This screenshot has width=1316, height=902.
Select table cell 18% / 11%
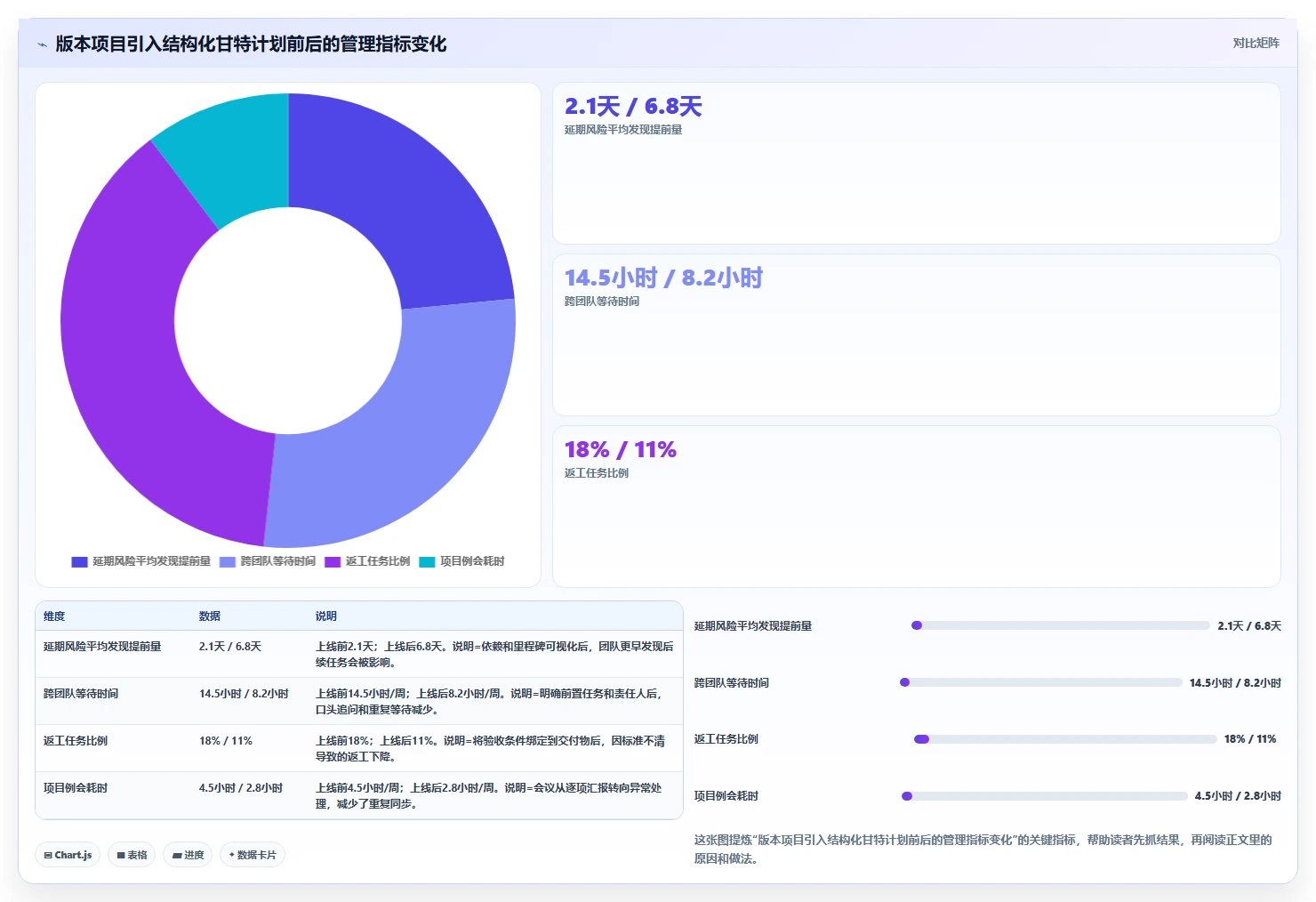click(226, 741)
